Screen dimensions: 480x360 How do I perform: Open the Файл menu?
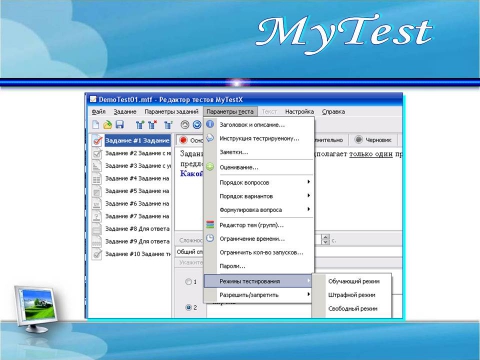(x=99, y=112)
